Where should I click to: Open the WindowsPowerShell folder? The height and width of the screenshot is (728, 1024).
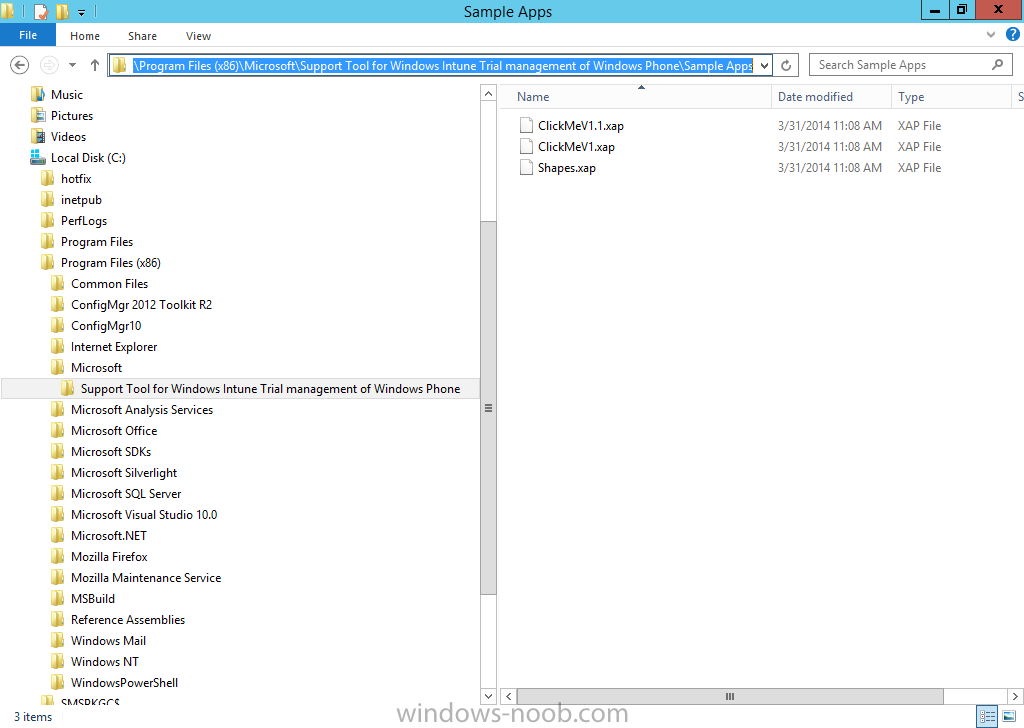tap(124, 683)
